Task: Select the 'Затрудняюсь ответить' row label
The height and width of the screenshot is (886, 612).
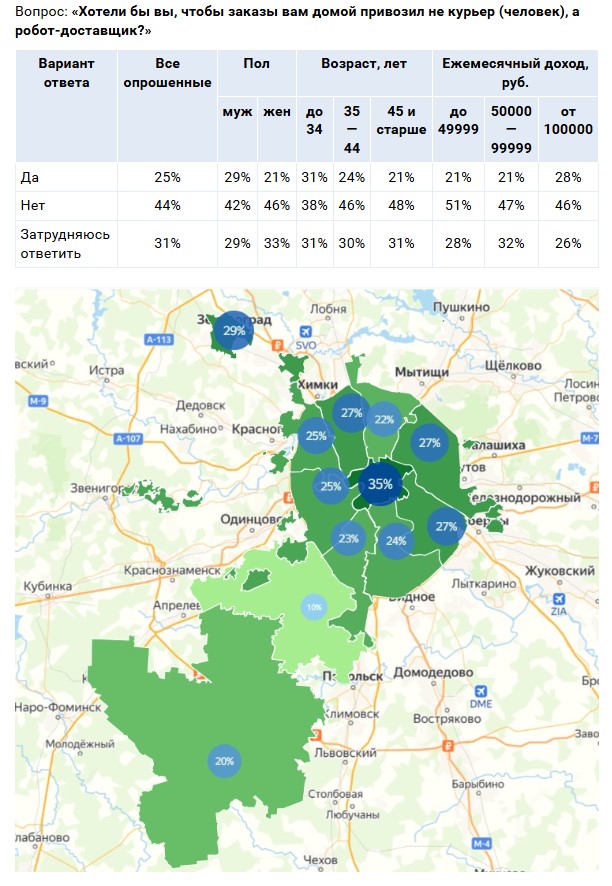Action: (65, 243)
